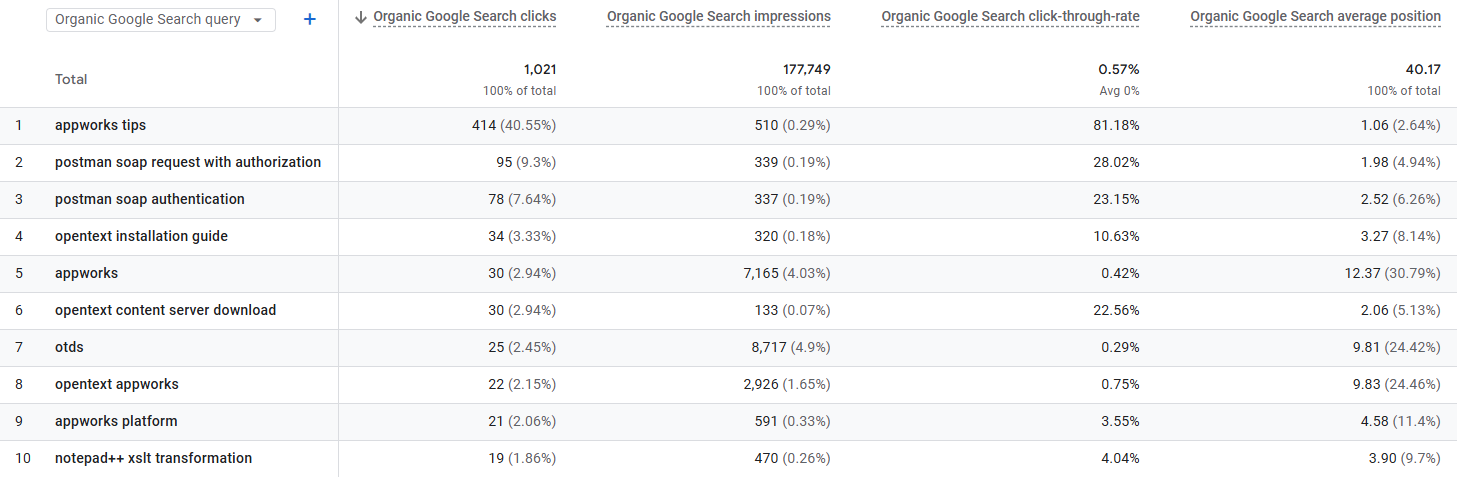This screenshot has width=1467, height=481.
Task: Select the 'postman soap authentication' row
Action: [x=150, y=200]
